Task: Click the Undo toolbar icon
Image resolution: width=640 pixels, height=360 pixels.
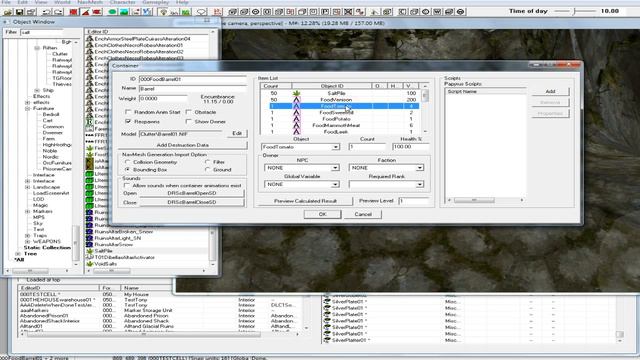Action: pos(47,12)
